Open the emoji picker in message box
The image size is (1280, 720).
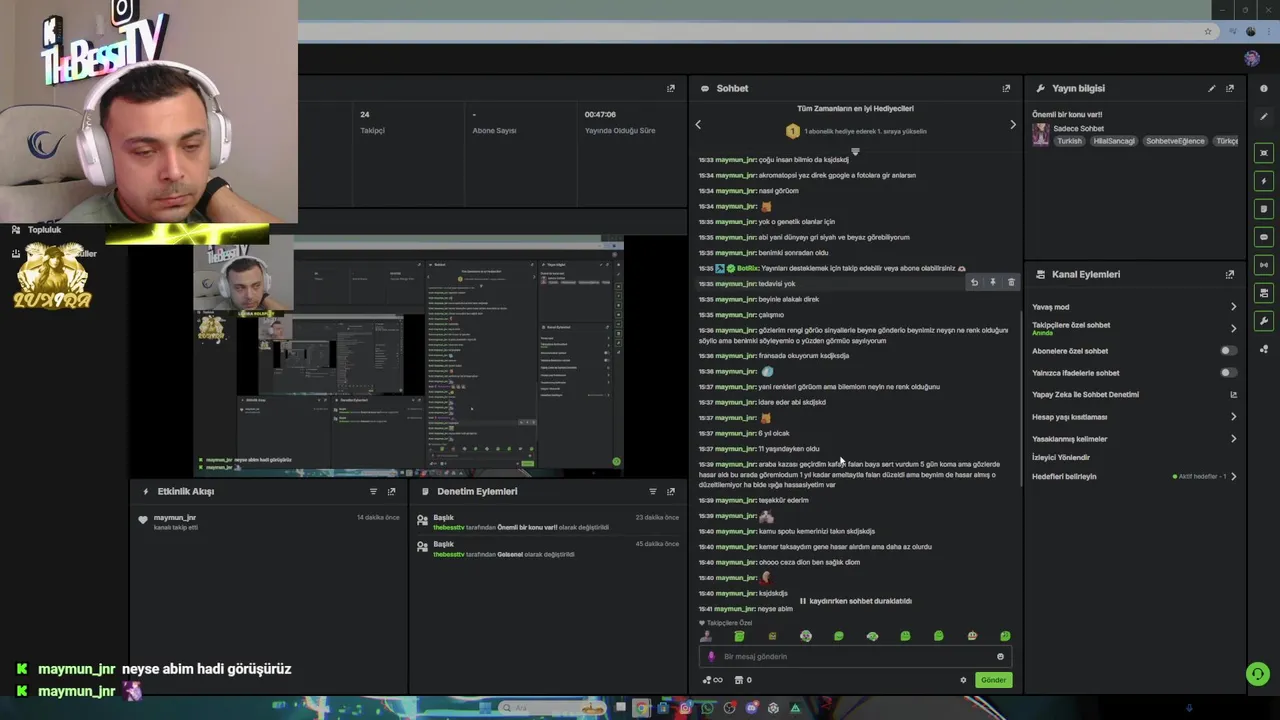click(x=1000, y=657)
